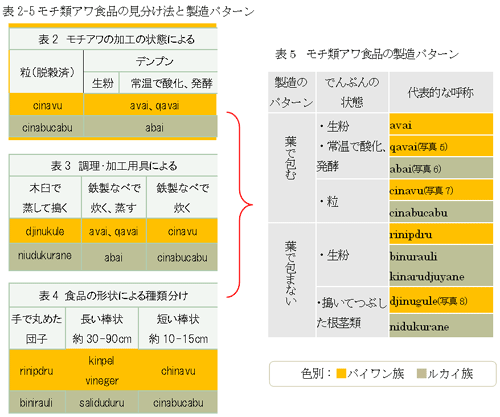Click the orange パイワン族 legend swatch
Image resolution: width=500 pixels, height=417 pixels.
[341, 373]
